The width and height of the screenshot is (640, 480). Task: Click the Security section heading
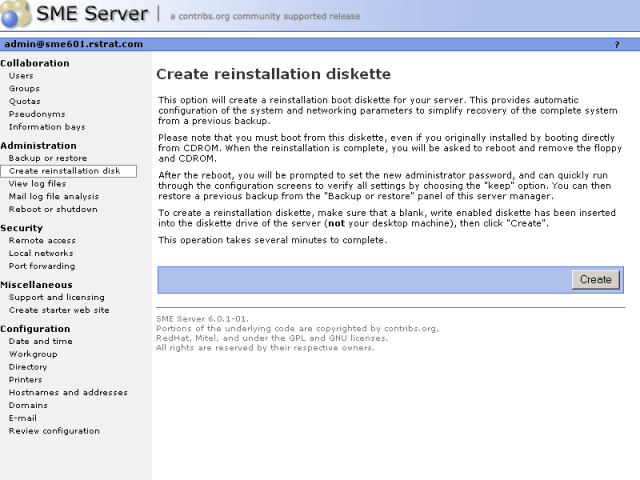point(22,228)
